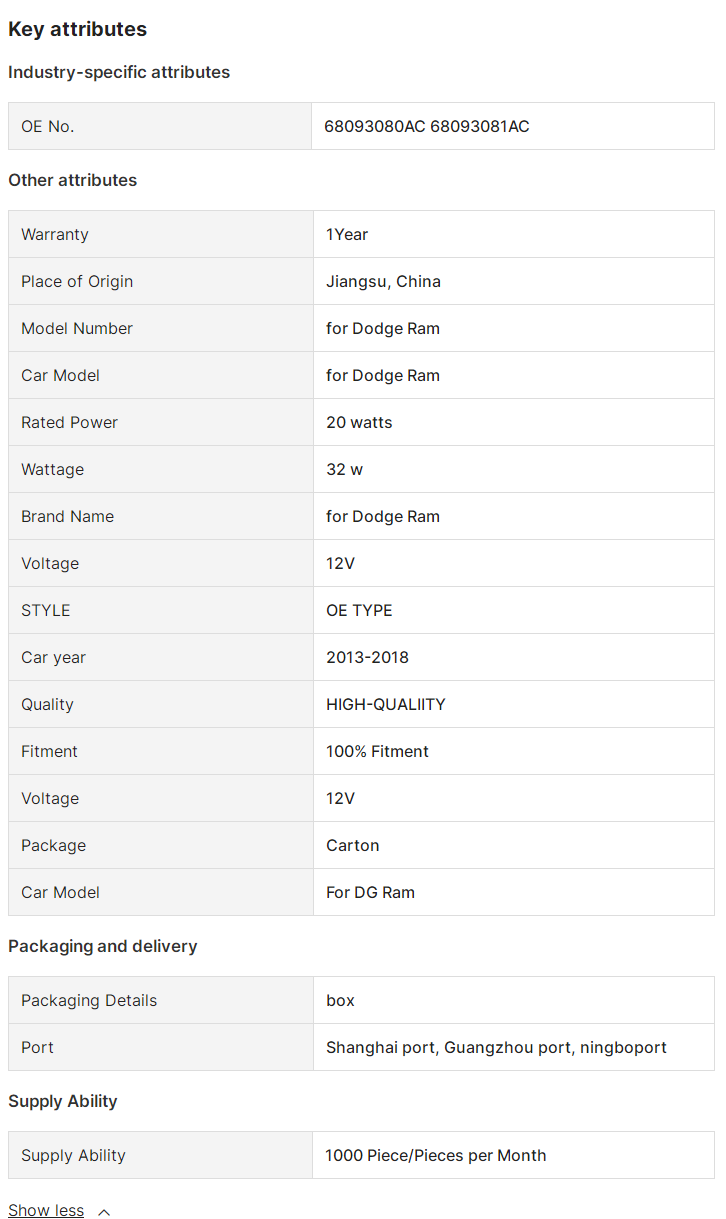Click the Wattage value "32 w"

344,469
